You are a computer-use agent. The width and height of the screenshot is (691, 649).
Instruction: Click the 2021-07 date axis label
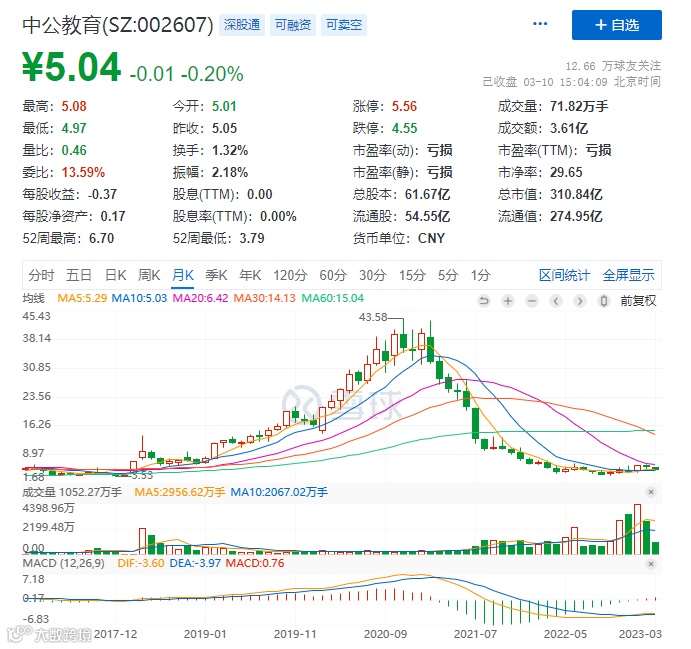(476, 634)
